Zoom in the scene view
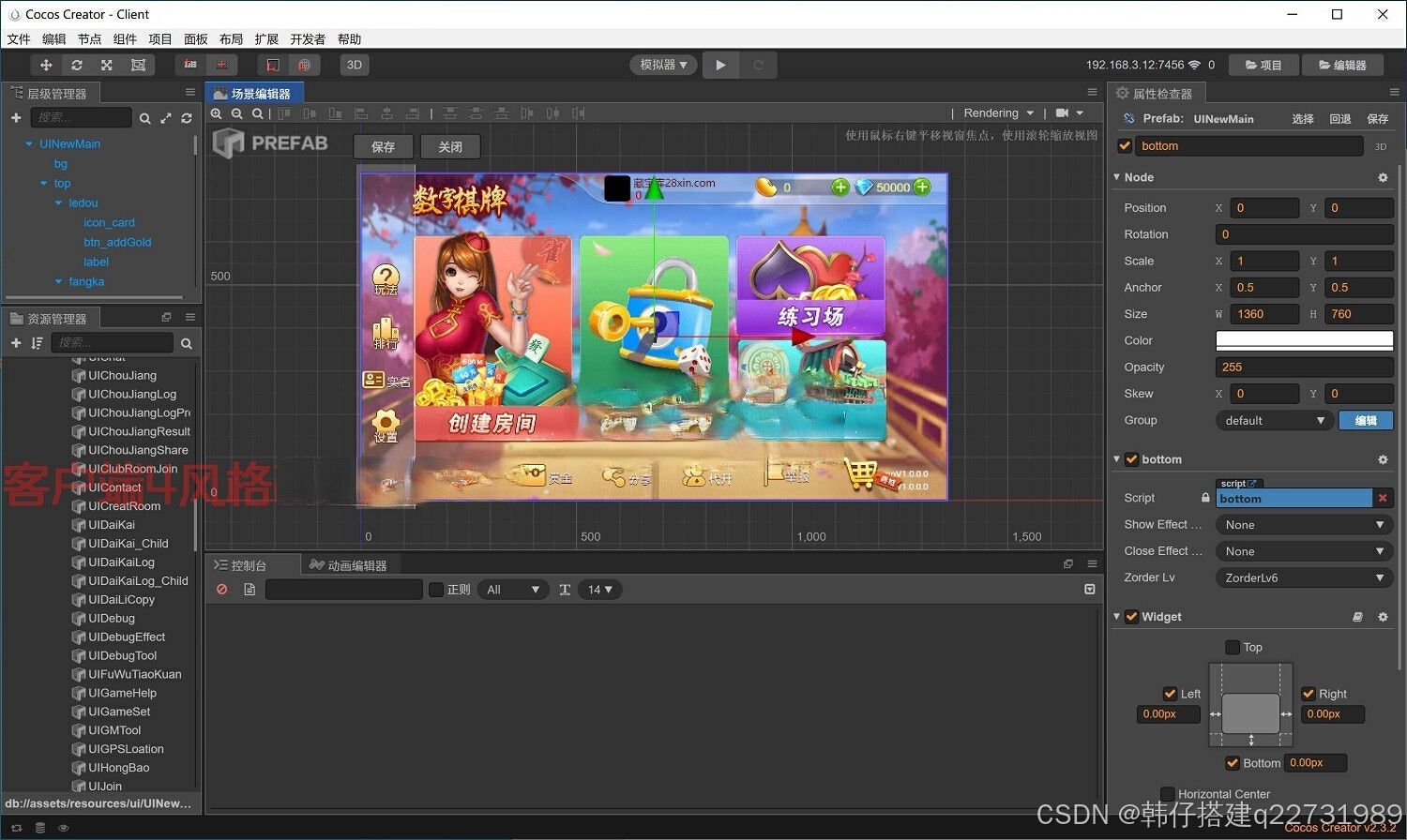The width and height of the screenshot is (1407, 840). [x=217, y=113]
